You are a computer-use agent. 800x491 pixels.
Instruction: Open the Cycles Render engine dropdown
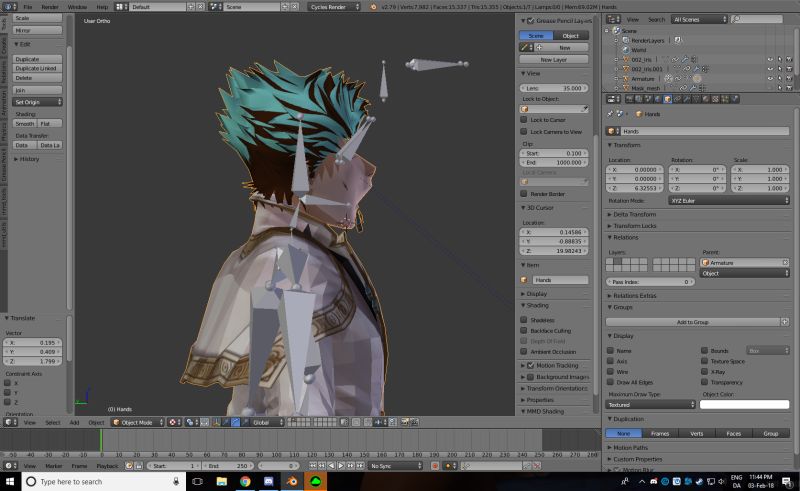point(334,7)
